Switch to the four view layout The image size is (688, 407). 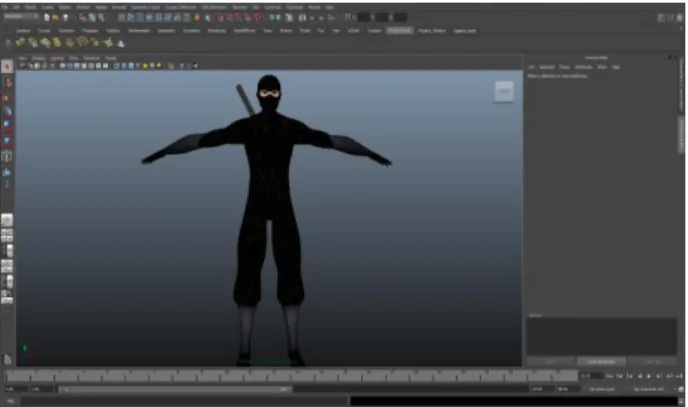point(7,236)
